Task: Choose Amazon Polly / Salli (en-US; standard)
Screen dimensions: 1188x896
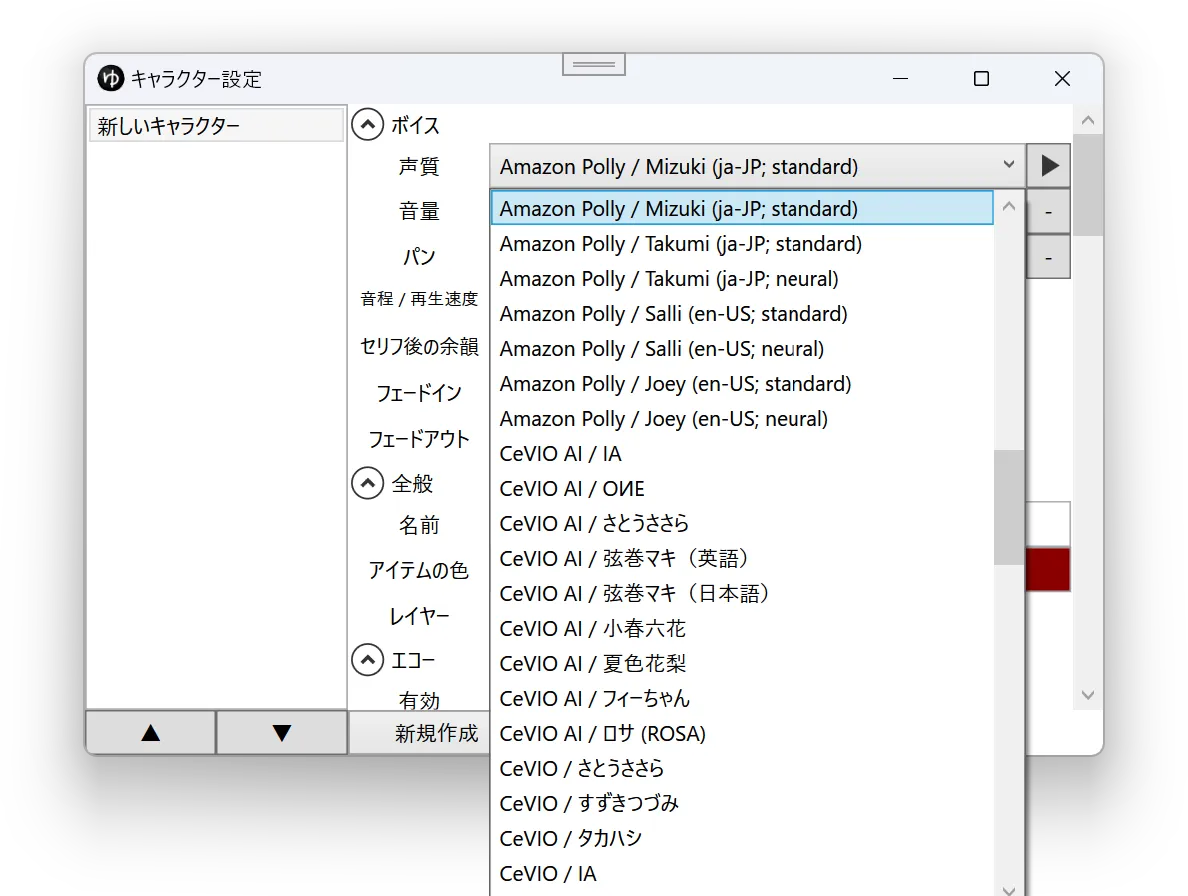Action: [x=742, y=314]
